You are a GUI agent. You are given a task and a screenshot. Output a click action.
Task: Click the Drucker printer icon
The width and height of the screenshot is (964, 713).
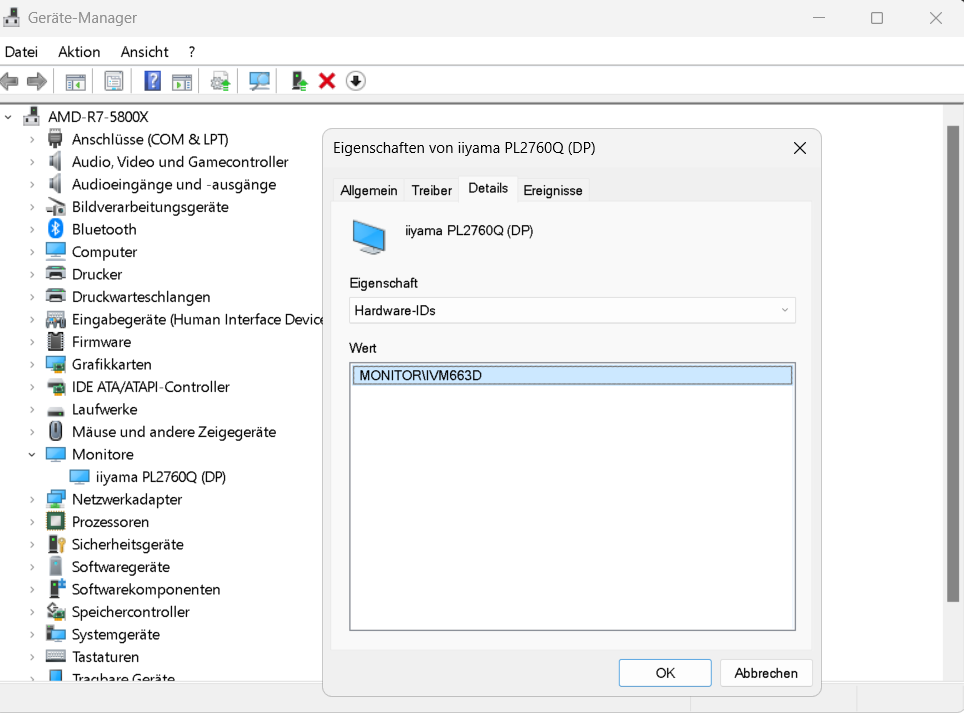point(56,274)
